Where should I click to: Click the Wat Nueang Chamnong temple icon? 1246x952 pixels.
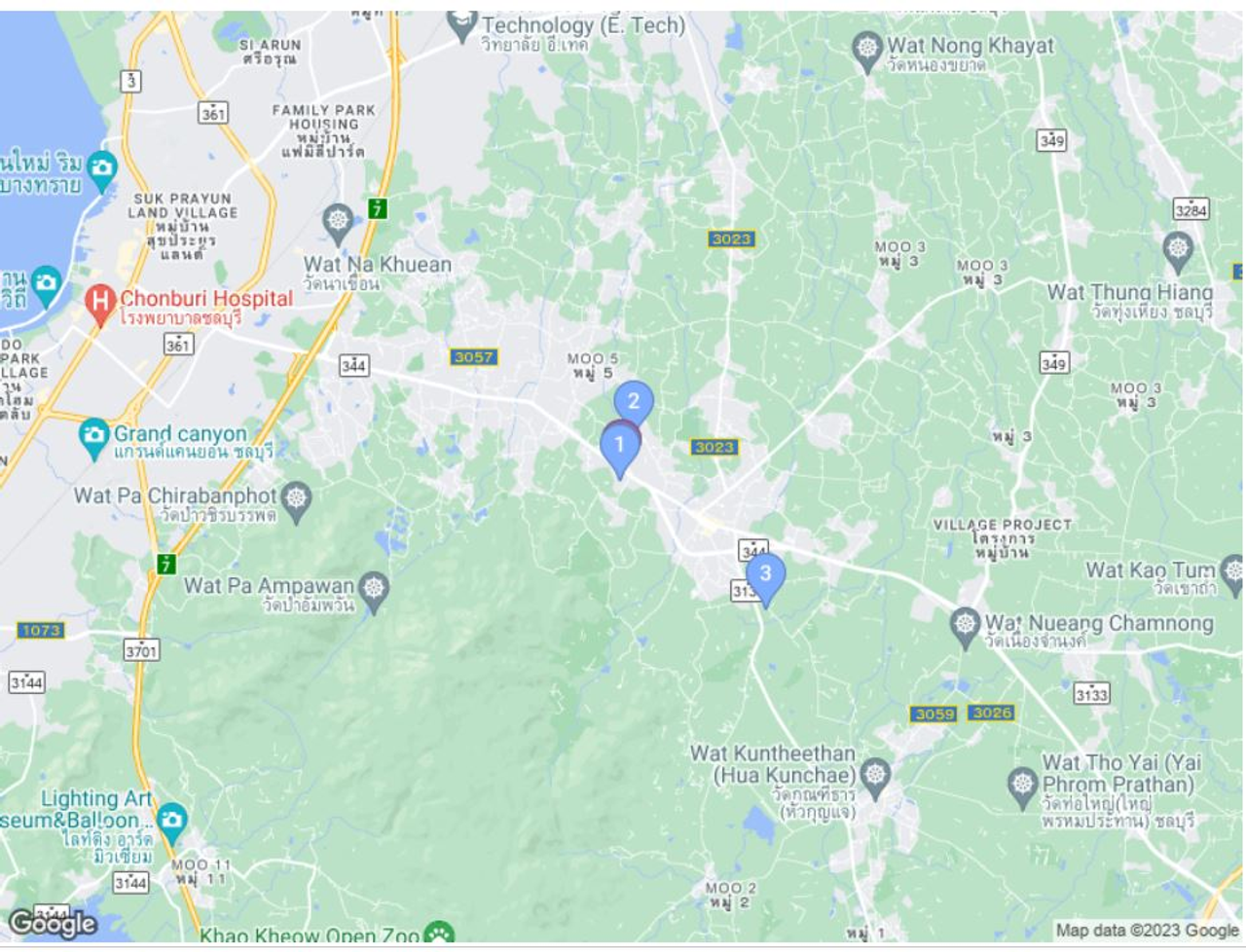coord(965,627)
